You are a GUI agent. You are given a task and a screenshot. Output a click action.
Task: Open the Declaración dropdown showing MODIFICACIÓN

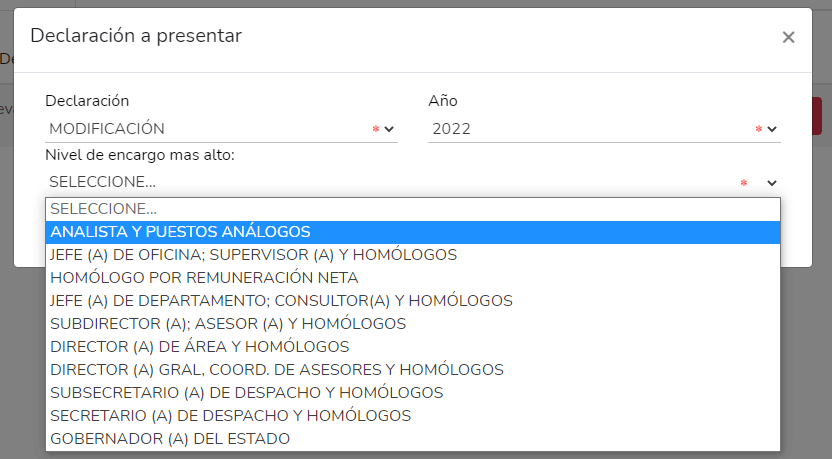pos(210,129)
